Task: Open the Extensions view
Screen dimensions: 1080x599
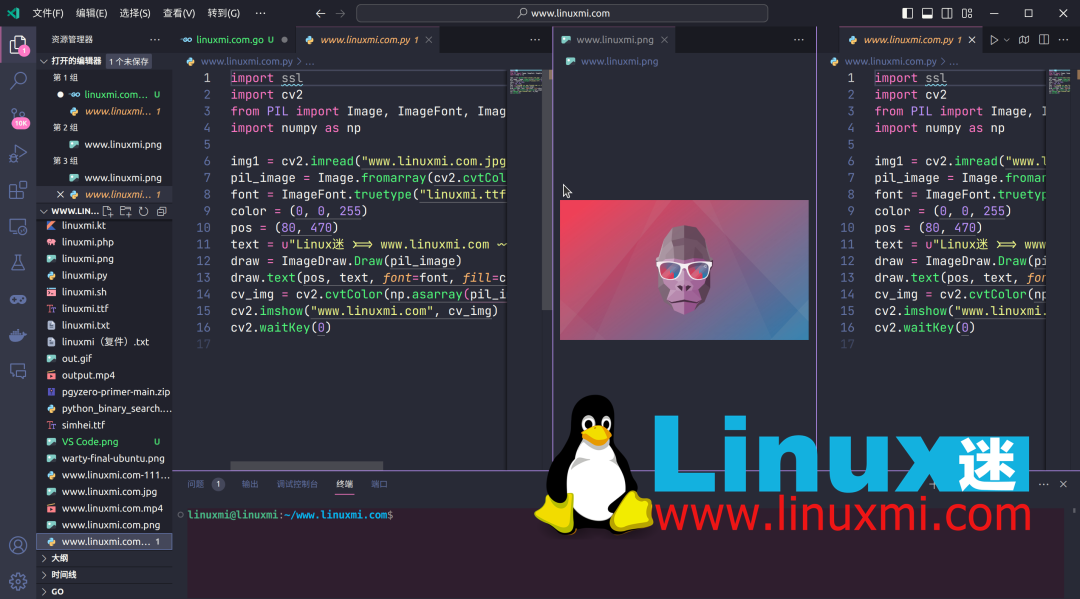Action: pyautogui.click(x=18, y=190)
